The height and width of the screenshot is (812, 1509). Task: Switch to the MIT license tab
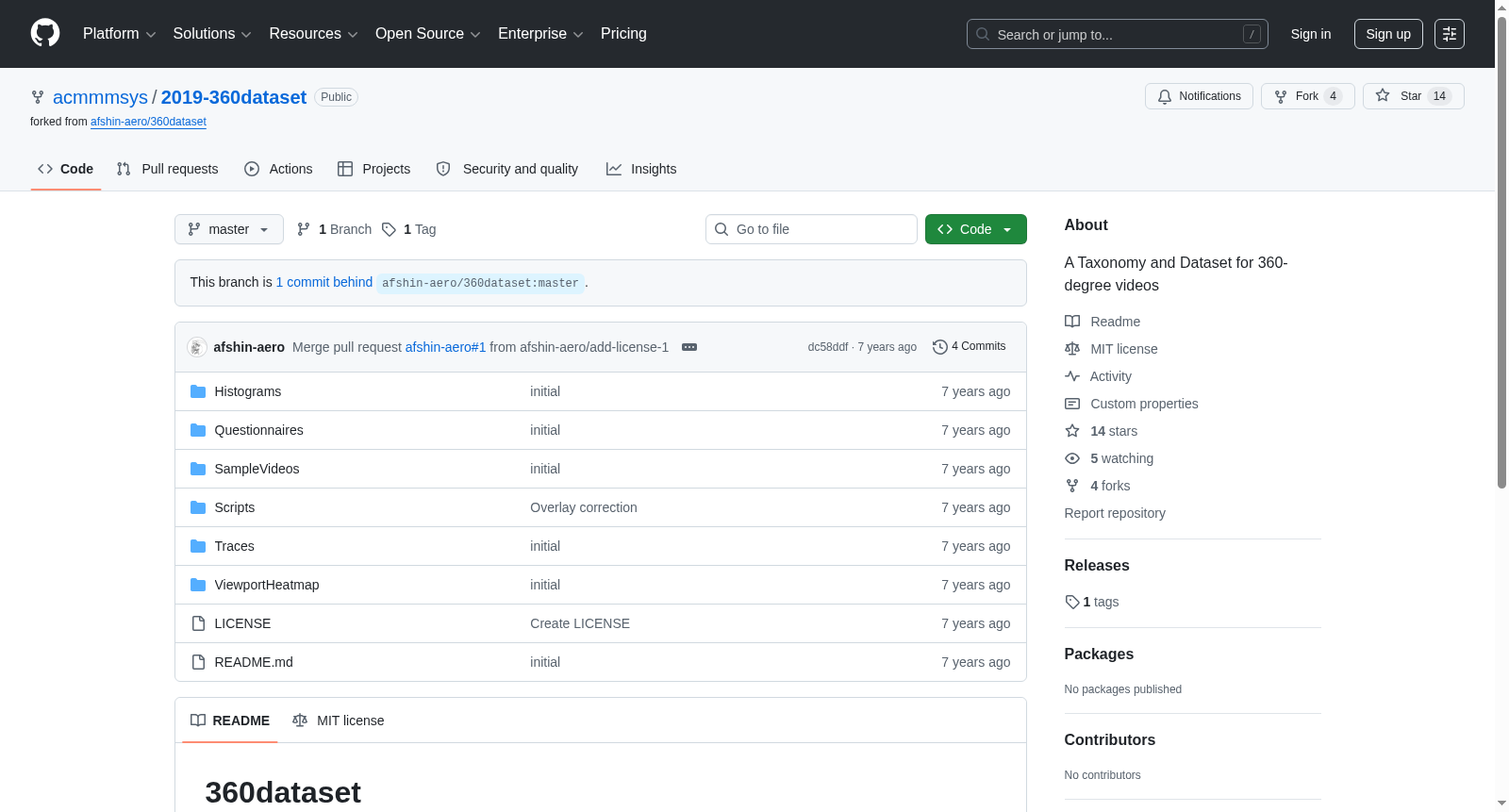339,721
